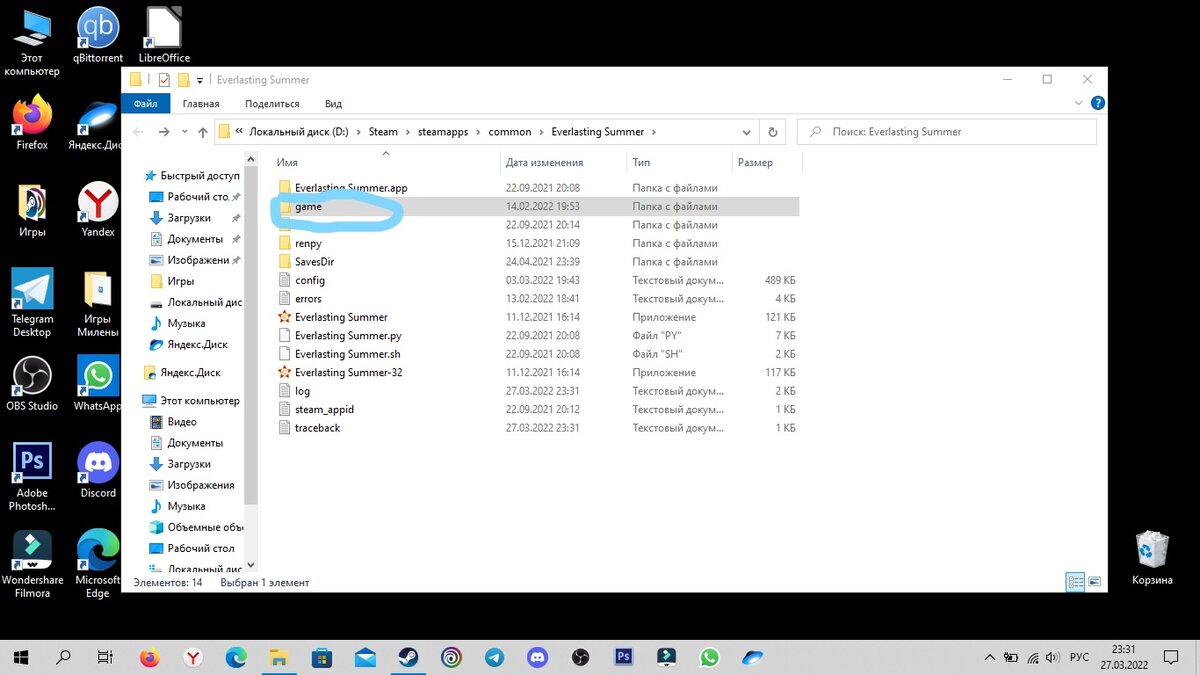Viewport: 1200px width, 675px height.
Task: Open the Файл ribbon tab
Action: [x=145, y=103]
